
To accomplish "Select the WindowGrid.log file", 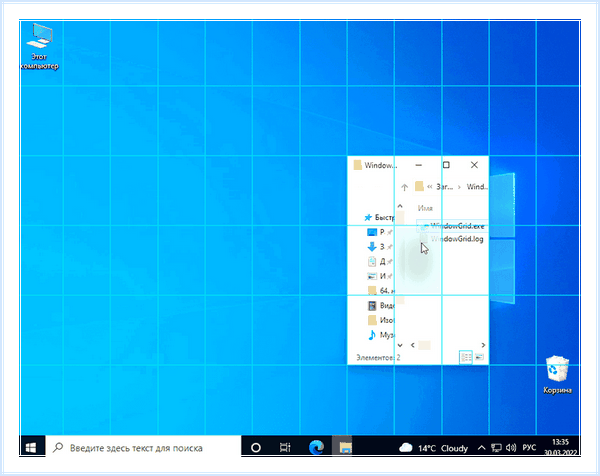I will [x=452, y=239].
